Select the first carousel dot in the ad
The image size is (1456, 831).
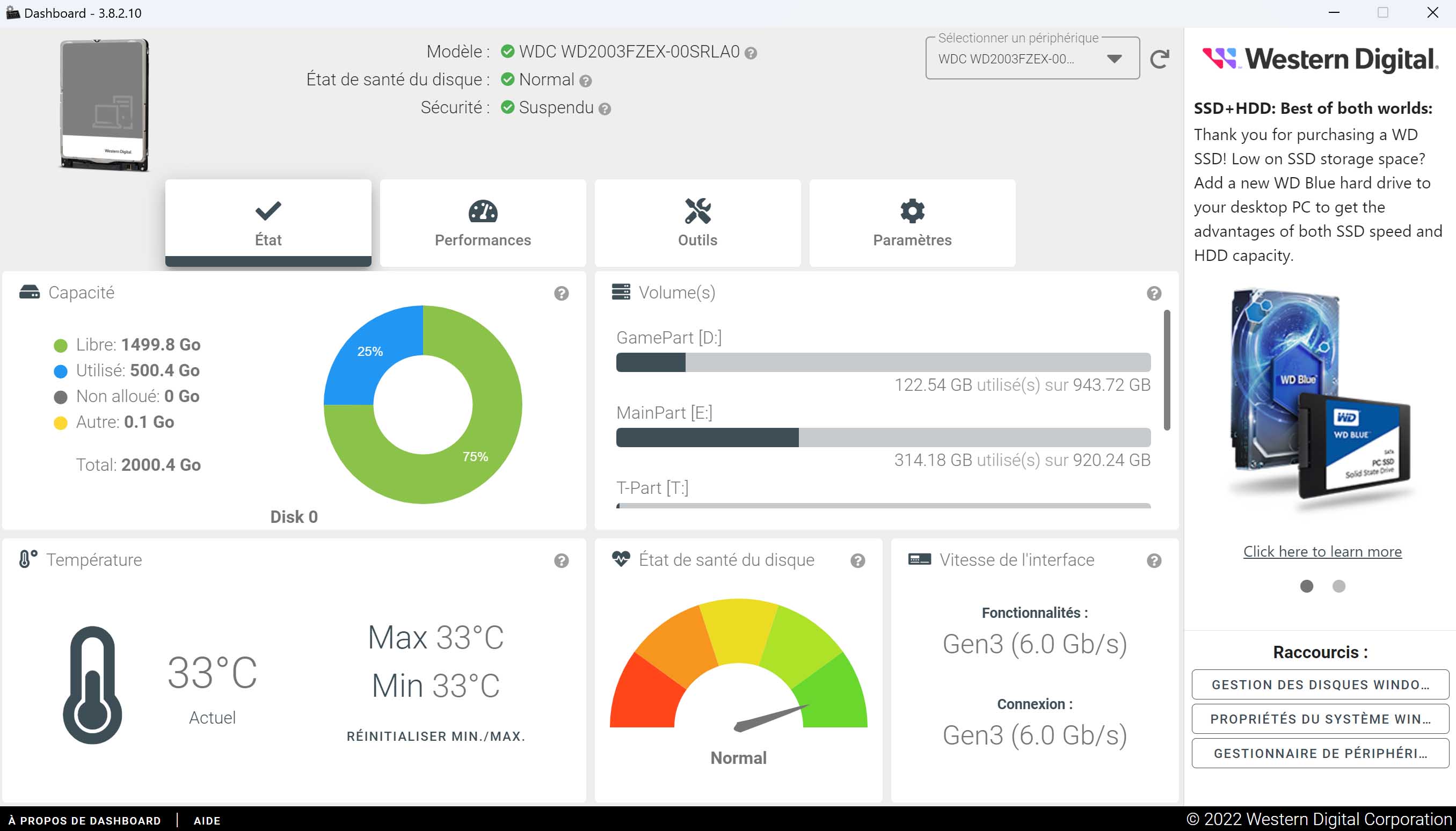tap(1306, 586)
